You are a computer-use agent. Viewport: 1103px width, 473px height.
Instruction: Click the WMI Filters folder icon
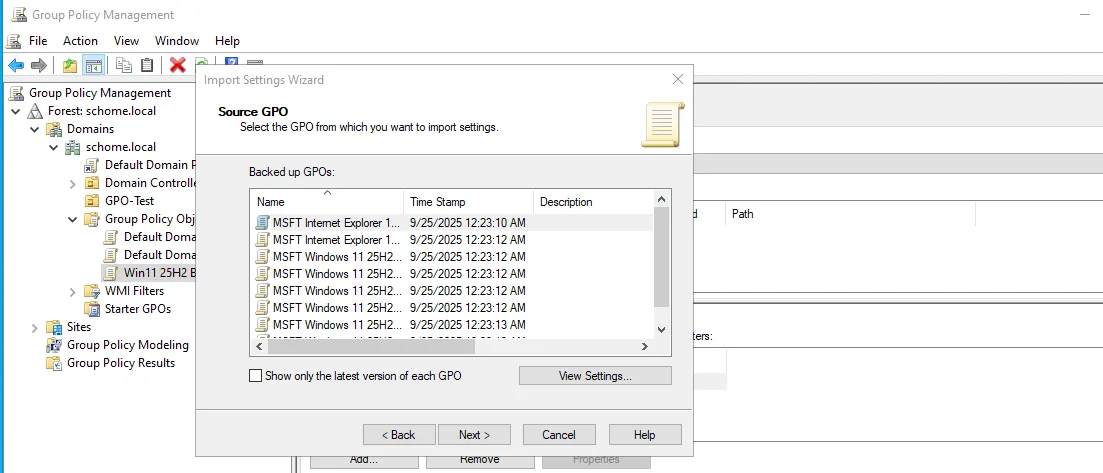pos(91,291)
